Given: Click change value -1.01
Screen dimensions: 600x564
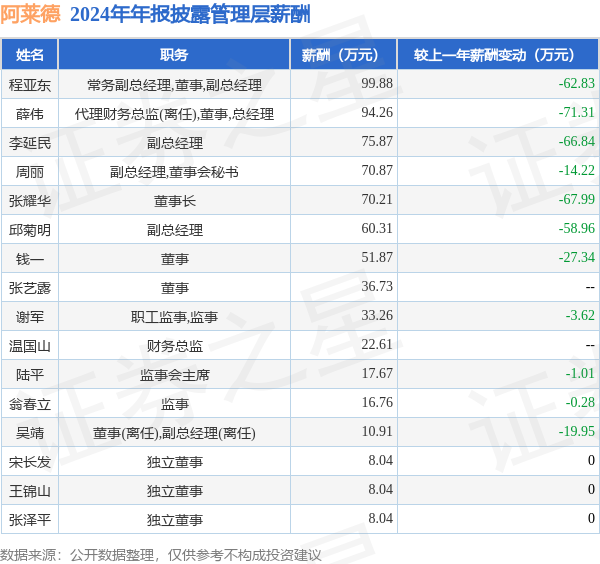Looking at the screenshot, I should 580,373.
